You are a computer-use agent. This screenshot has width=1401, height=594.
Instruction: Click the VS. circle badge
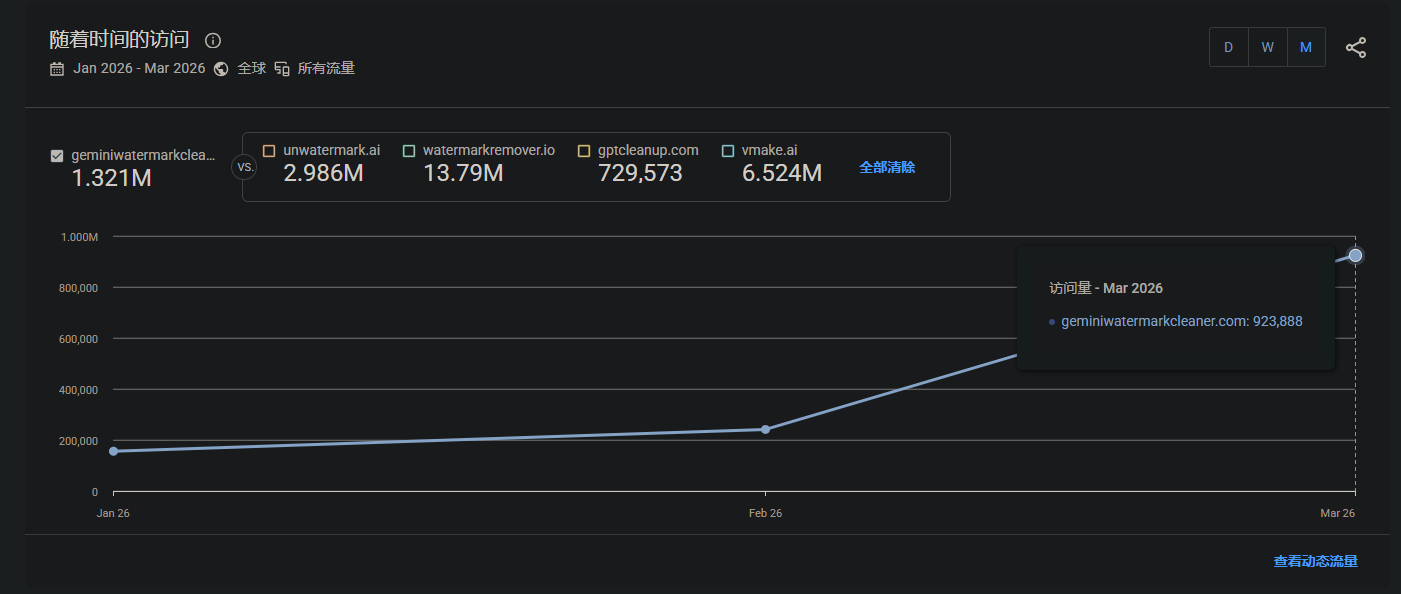(245, 167)
